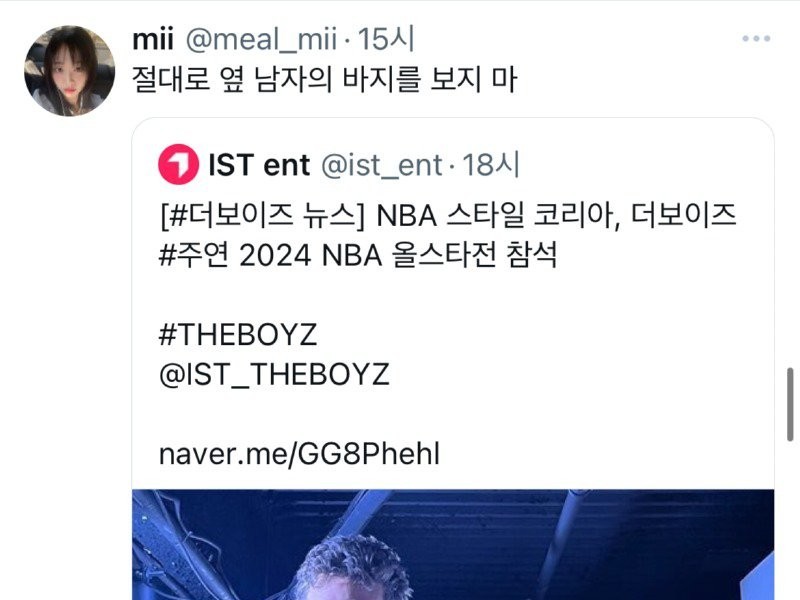Screen dimensions: 800x600
Task: Open mii's profile avatar photo
Action: (69, 71)
